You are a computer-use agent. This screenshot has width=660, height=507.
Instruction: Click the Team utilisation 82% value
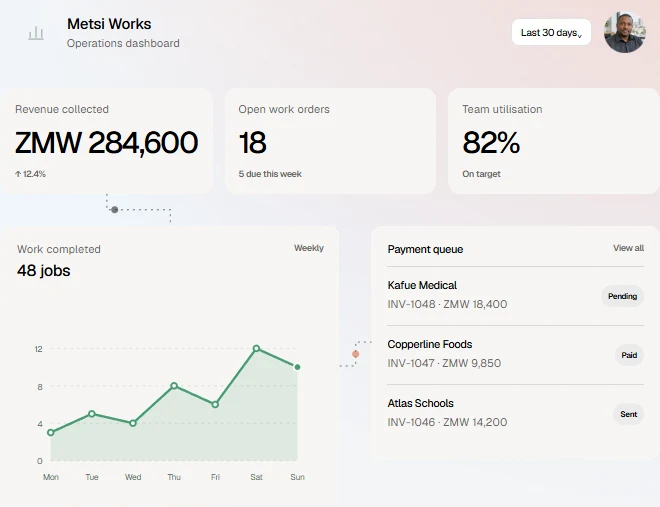tap(491, 143)
